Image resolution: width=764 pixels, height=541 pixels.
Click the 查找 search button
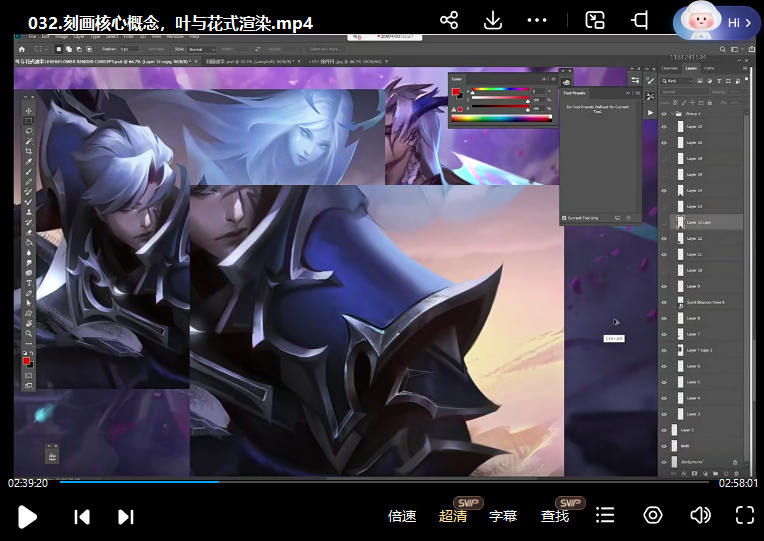pyautogui.click(x=555, y=516)
